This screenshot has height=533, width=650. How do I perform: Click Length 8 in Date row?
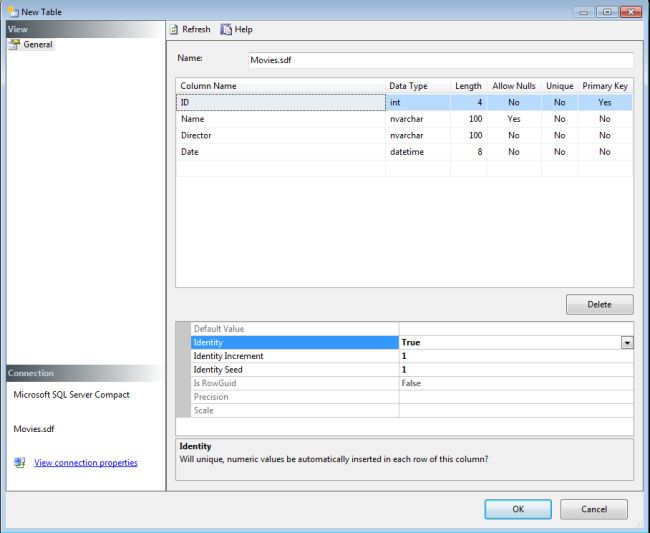tap(468, 152)
